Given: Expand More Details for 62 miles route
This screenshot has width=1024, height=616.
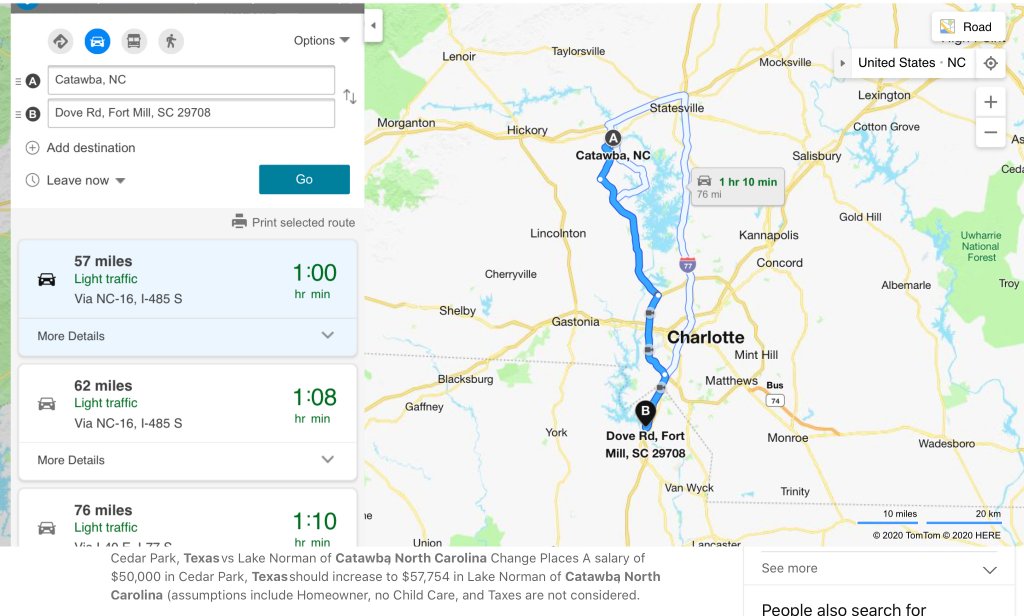Looking at the screenshot, I should pyautogui.click(x=187, y=460).
